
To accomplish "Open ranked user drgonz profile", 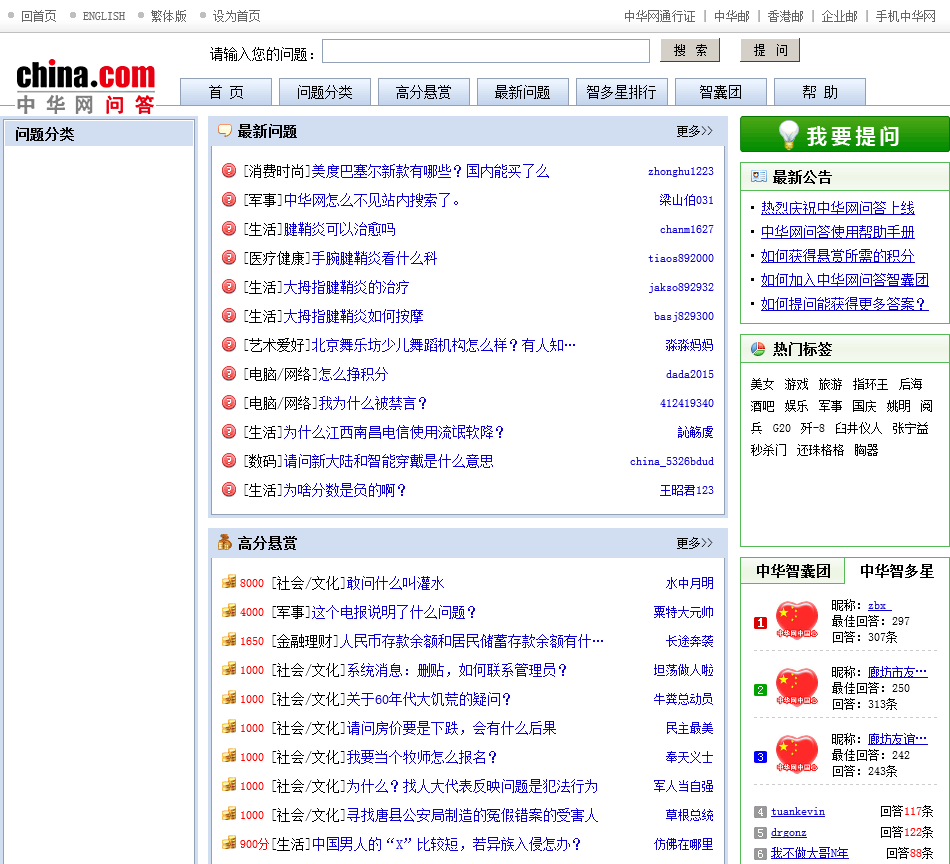I will [788, 832].
